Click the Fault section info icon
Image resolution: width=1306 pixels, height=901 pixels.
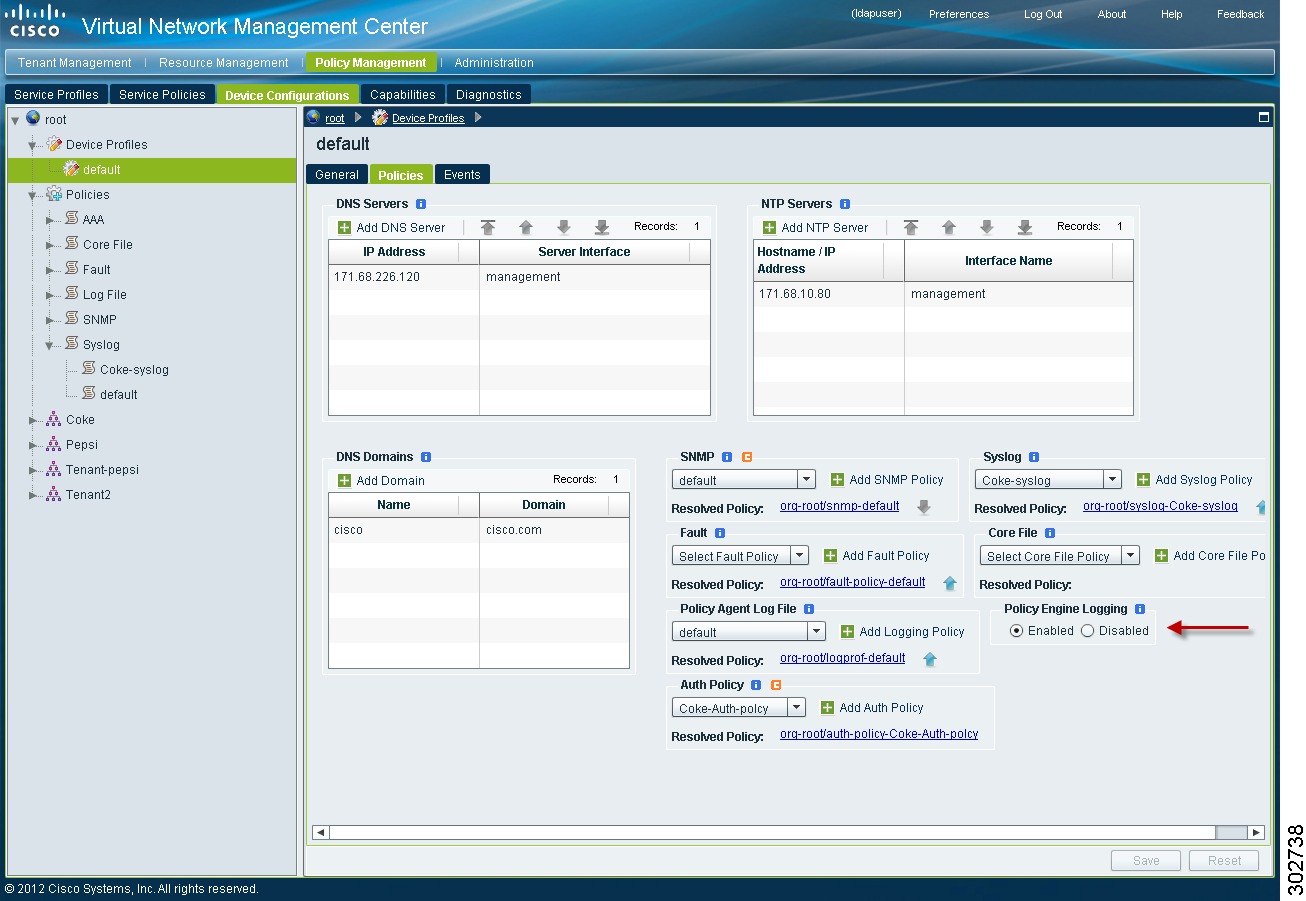pos(720,533)
